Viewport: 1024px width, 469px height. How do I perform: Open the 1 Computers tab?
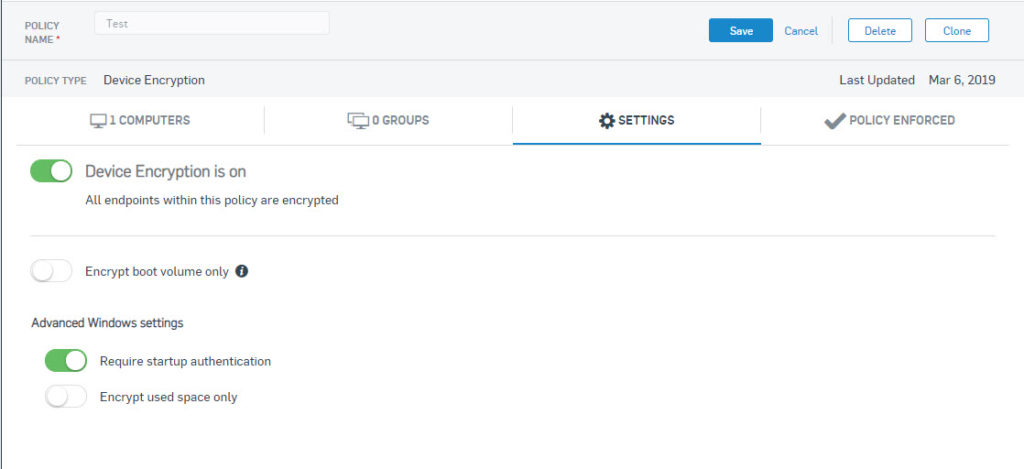click(x=140, y=121)
